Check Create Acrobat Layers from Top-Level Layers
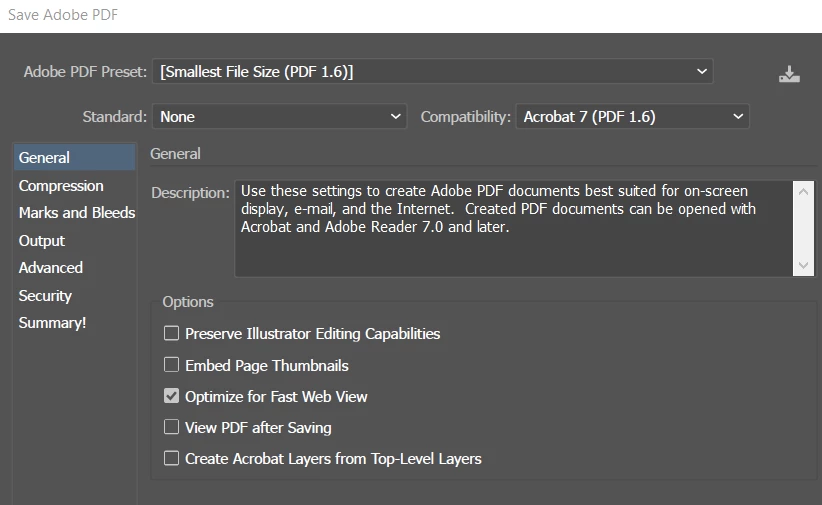The width and height of the screenshot is (822, 505). (171, 458)
